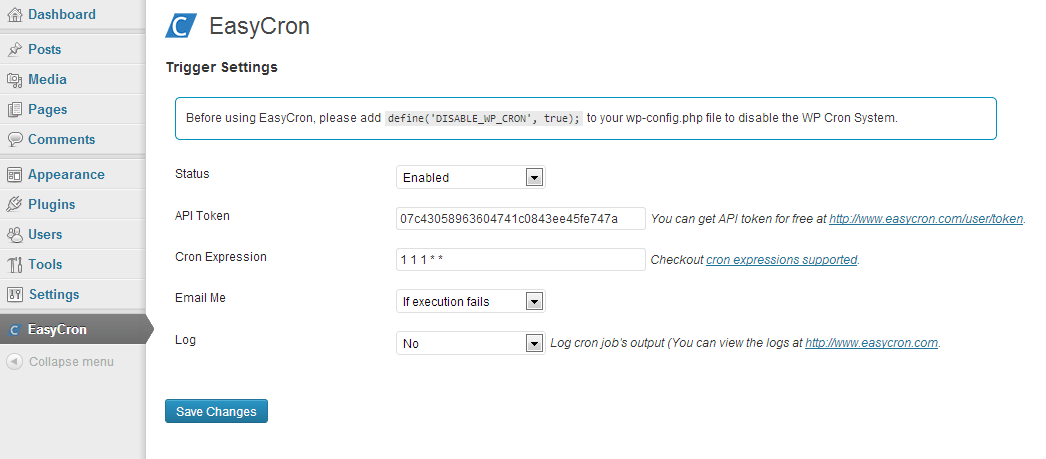Click the Users icon in sidebar

click(14, 235)
